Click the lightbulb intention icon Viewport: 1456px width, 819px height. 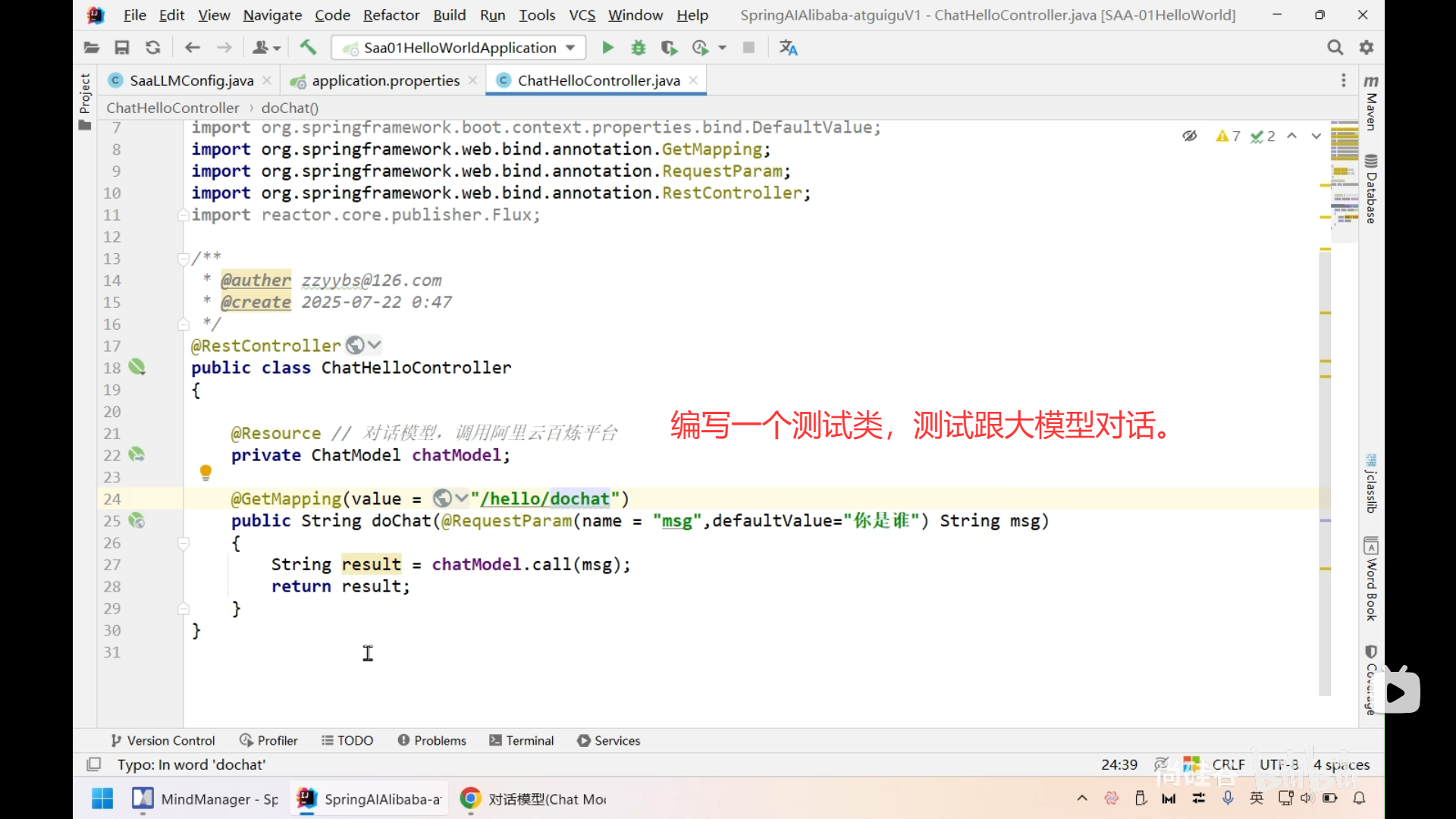[x=206, y=472]
